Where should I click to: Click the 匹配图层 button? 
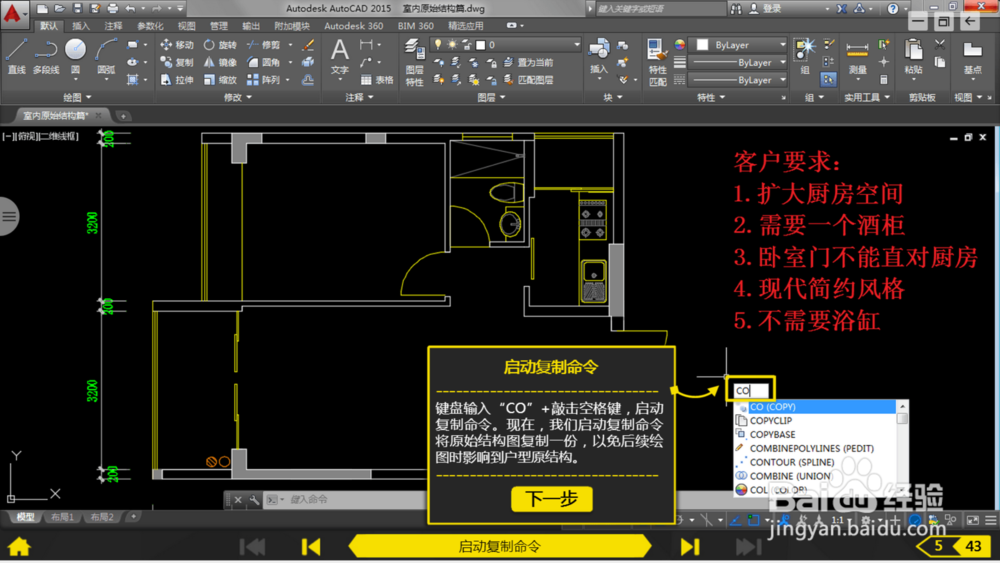click(x=529, y=80)
